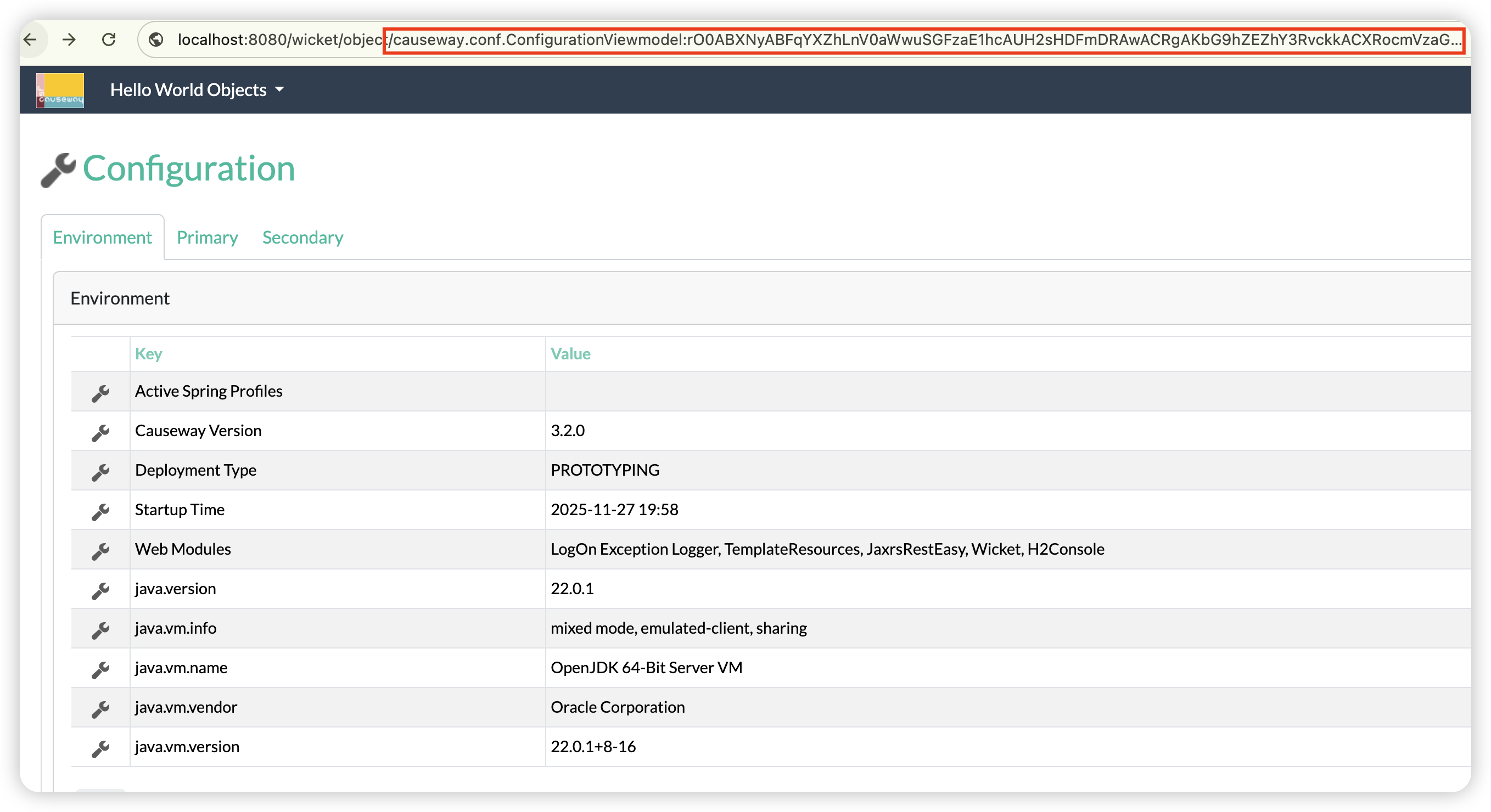The width and height of the screenshot is (1491, 812).
Task: Switch to the Primary tab
Action: (207, 238)
